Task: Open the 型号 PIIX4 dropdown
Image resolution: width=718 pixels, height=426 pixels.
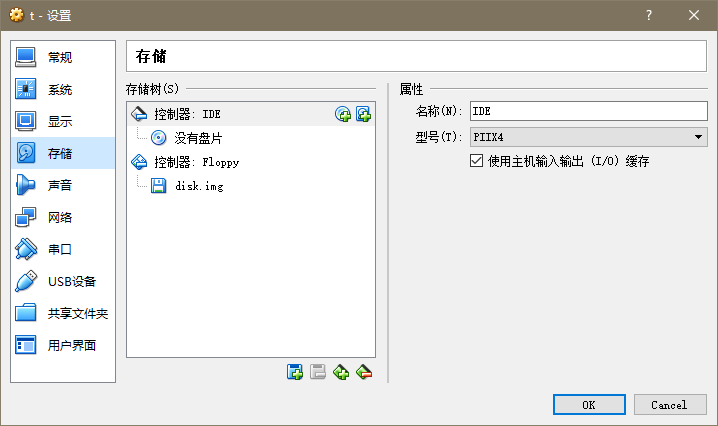Action: (588, 137)
